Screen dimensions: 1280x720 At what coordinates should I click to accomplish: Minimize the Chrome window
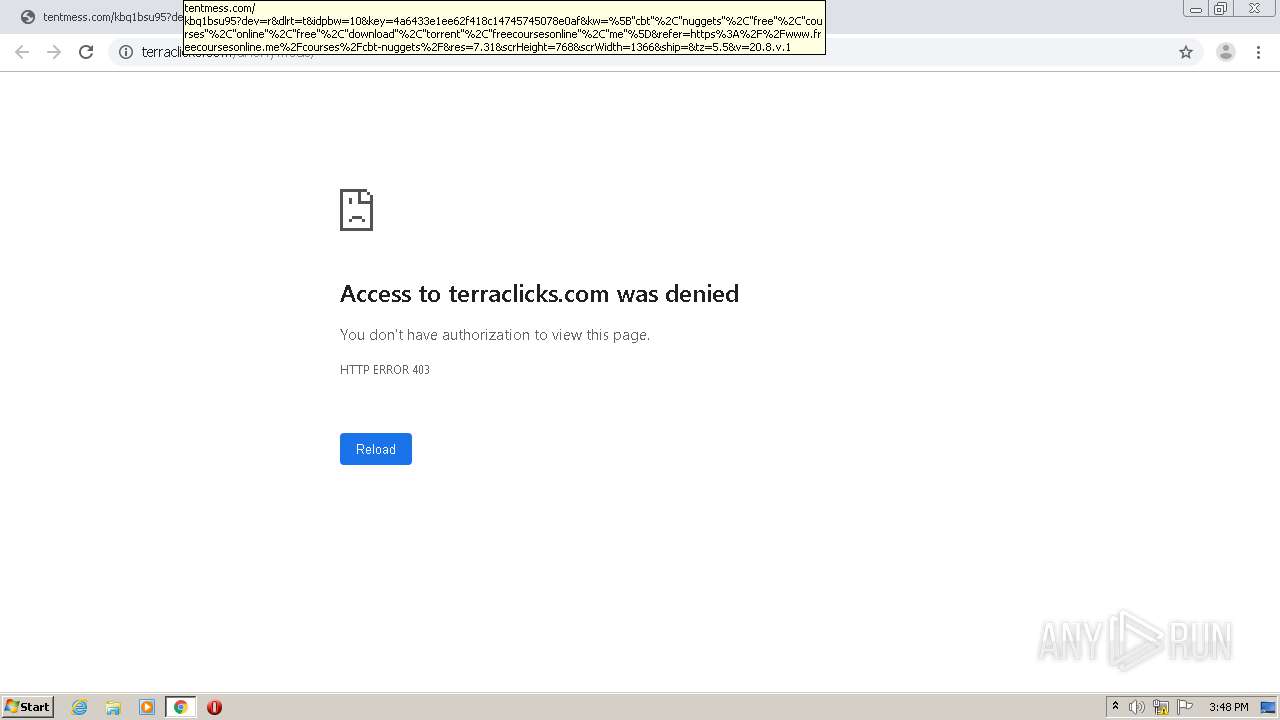[1196, 9]
